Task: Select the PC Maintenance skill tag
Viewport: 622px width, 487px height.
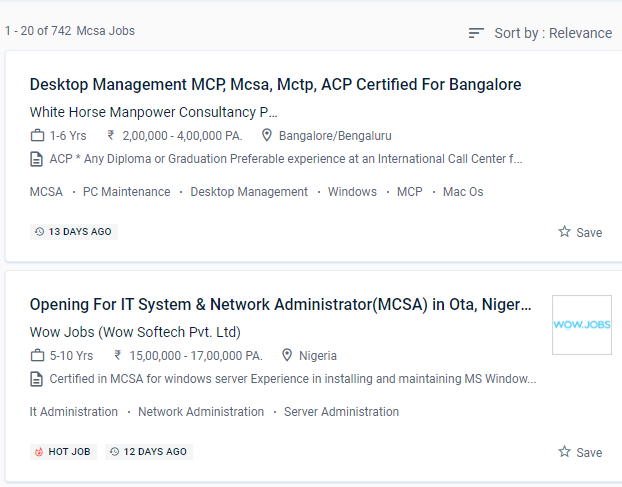Action: tap(126, 192)
